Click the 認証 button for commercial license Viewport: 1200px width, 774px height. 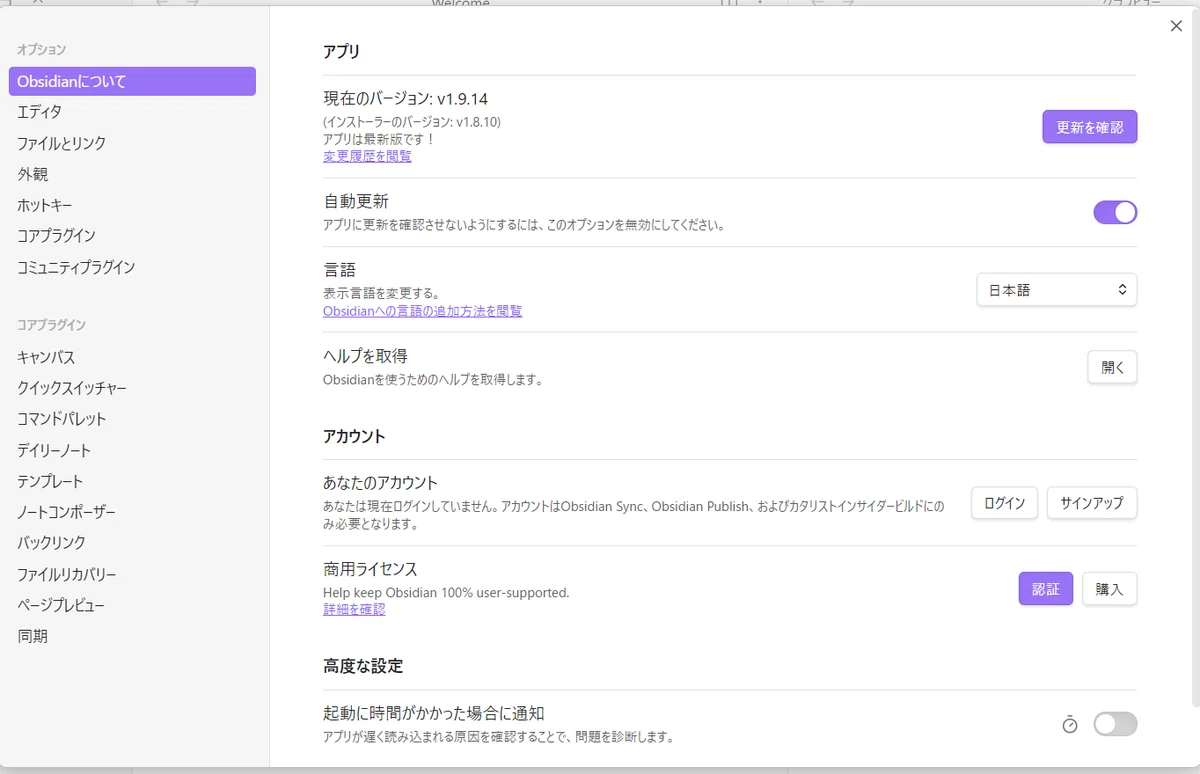1046,589
